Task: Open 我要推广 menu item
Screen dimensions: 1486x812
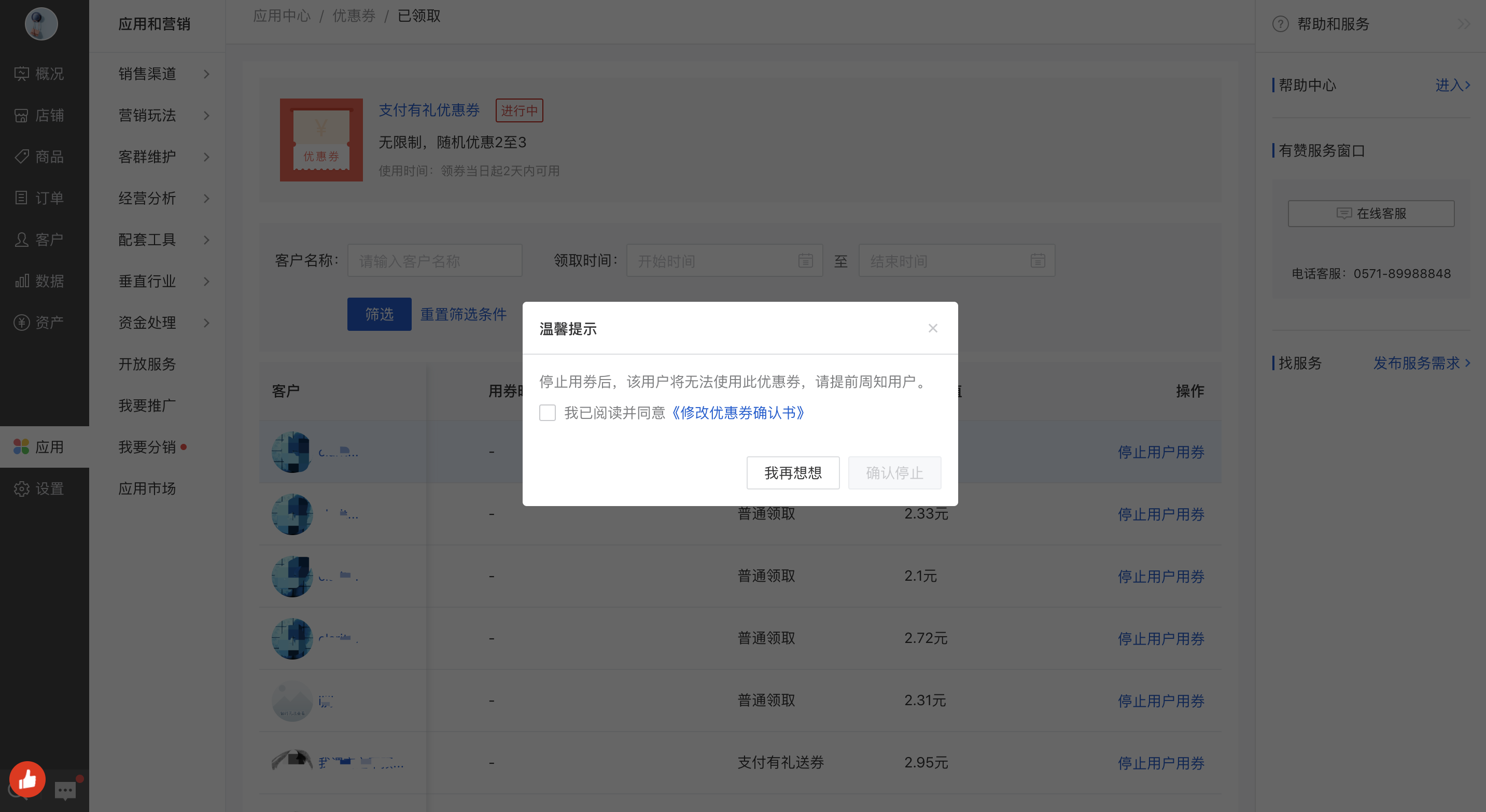Action: pyautogui.click(x=147, y=405)
